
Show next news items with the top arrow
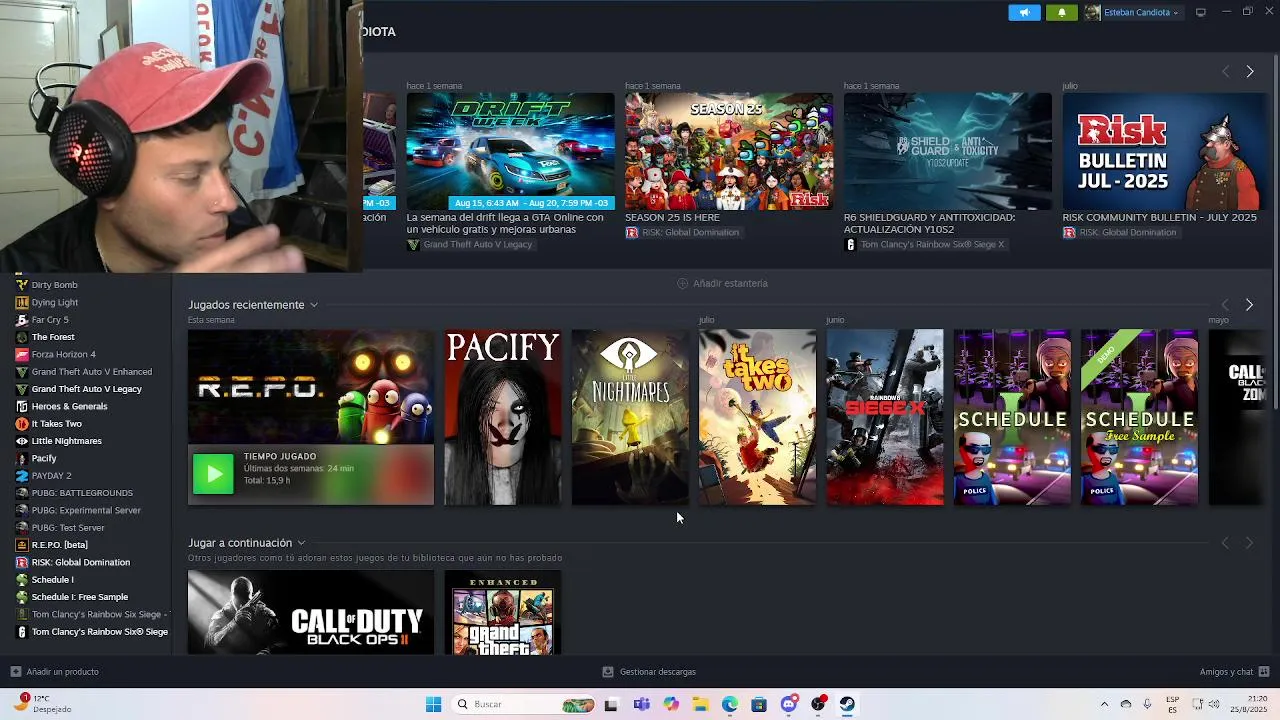(1249, 72)
